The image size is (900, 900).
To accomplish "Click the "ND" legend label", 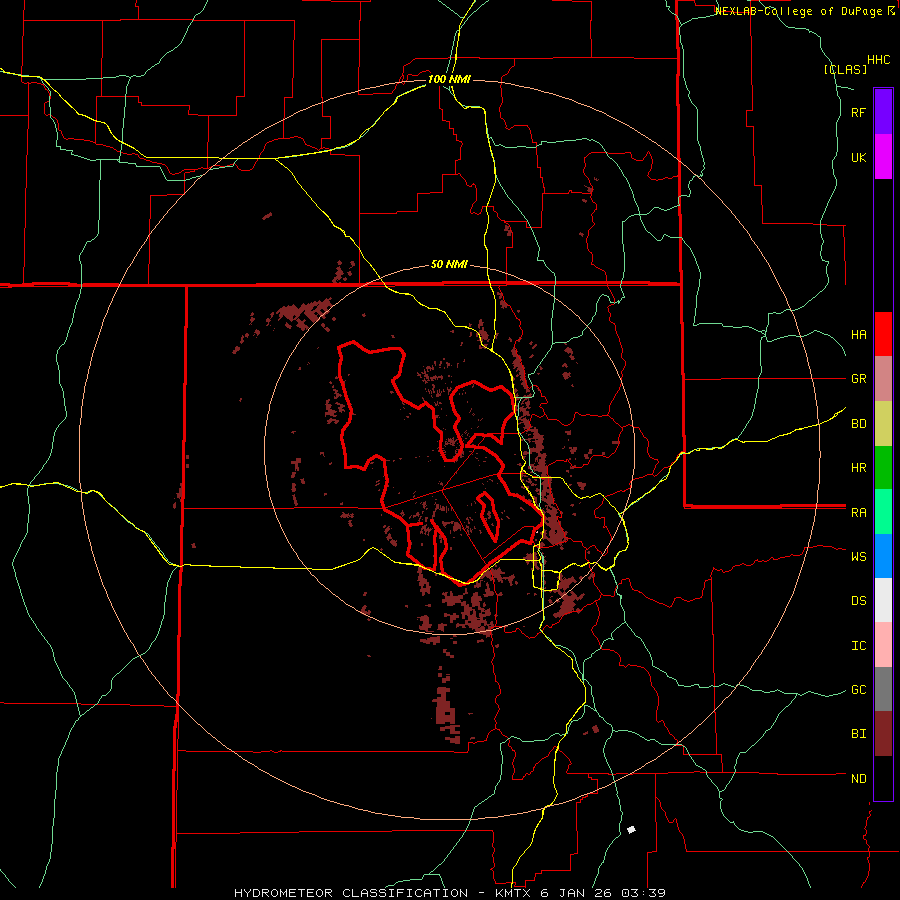I will pos(858,779).
